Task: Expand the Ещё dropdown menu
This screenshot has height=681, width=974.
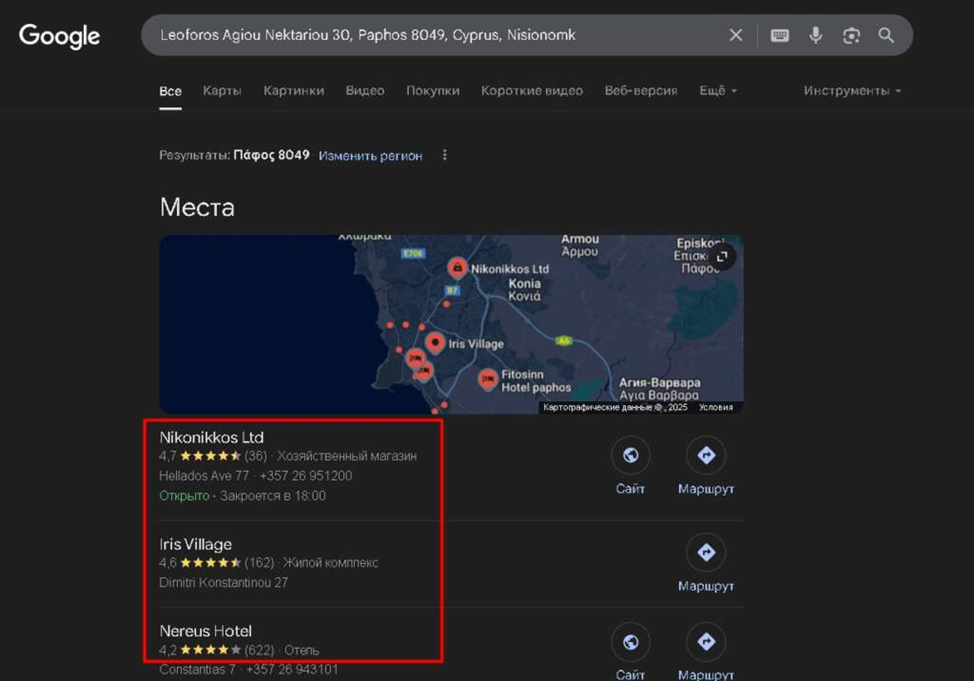Action: click(x=718, y=91)
